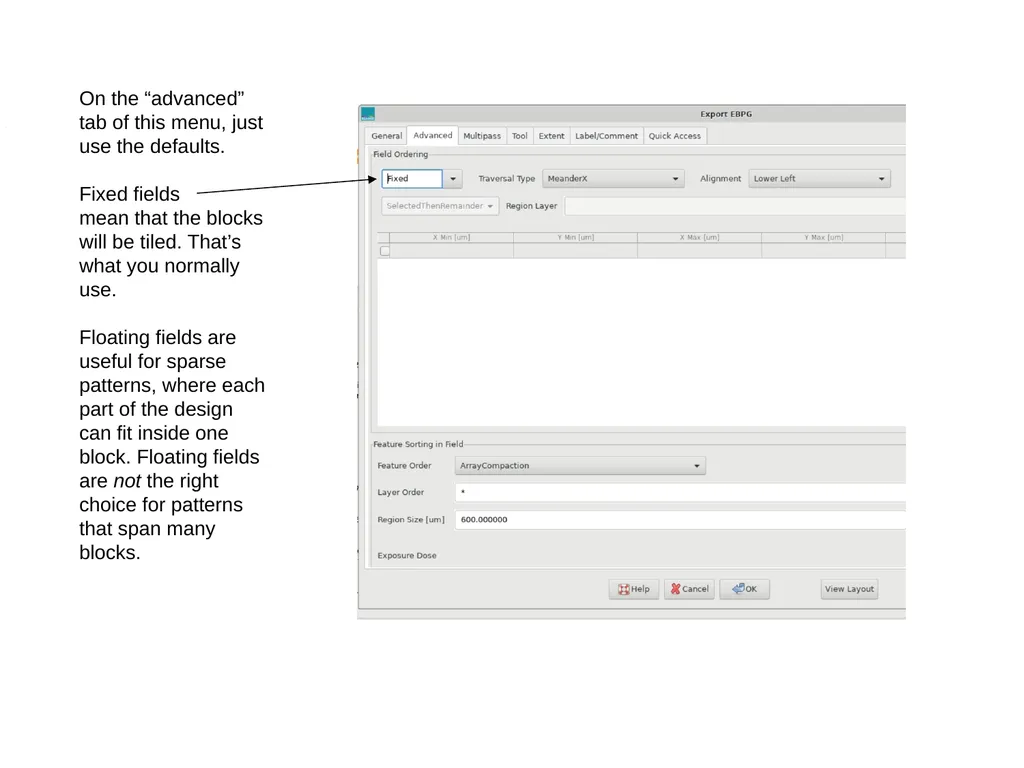Select the Quick Access tab
The width and height of the screenshot is (1024, 768).
pyautogui.click(x=675, y=136)
